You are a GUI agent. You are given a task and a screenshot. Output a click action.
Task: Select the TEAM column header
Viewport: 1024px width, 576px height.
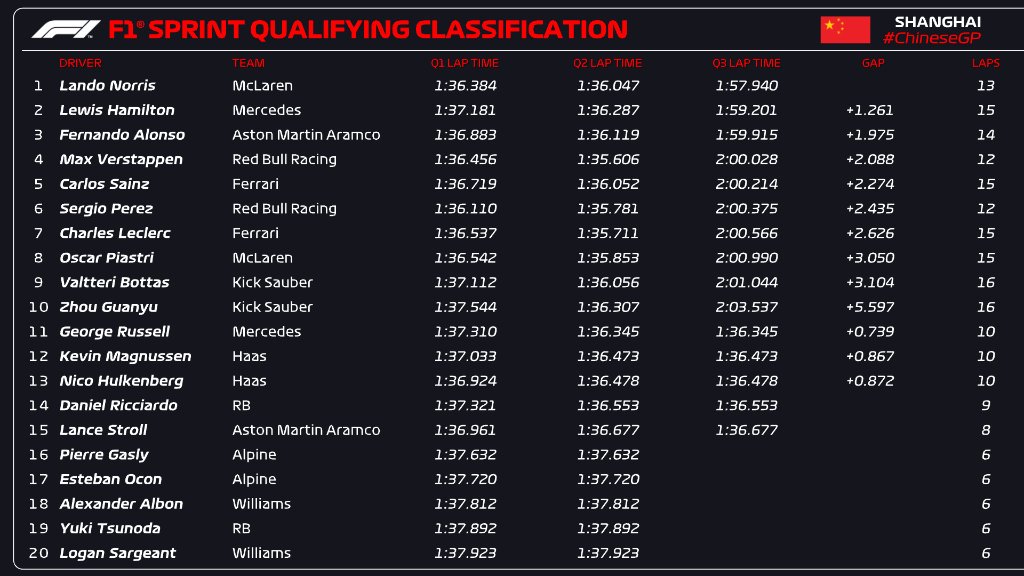(x=248, y=63)
